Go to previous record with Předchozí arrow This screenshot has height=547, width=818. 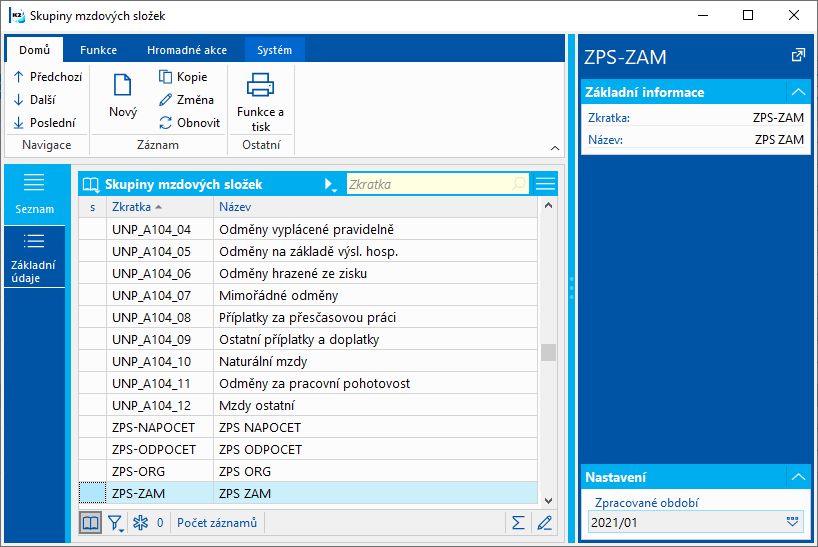tap(47, 77)
